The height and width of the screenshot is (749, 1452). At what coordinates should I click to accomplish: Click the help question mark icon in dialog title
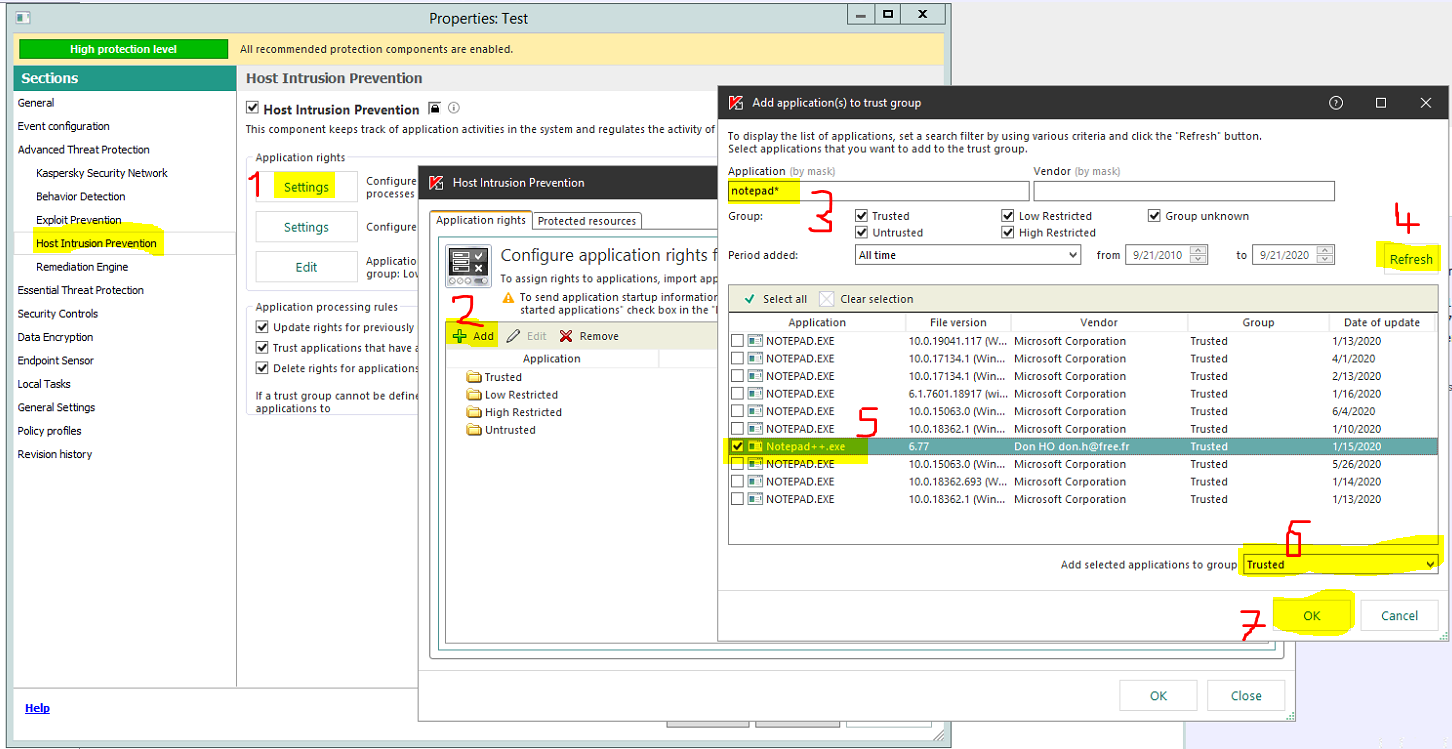1335,103
